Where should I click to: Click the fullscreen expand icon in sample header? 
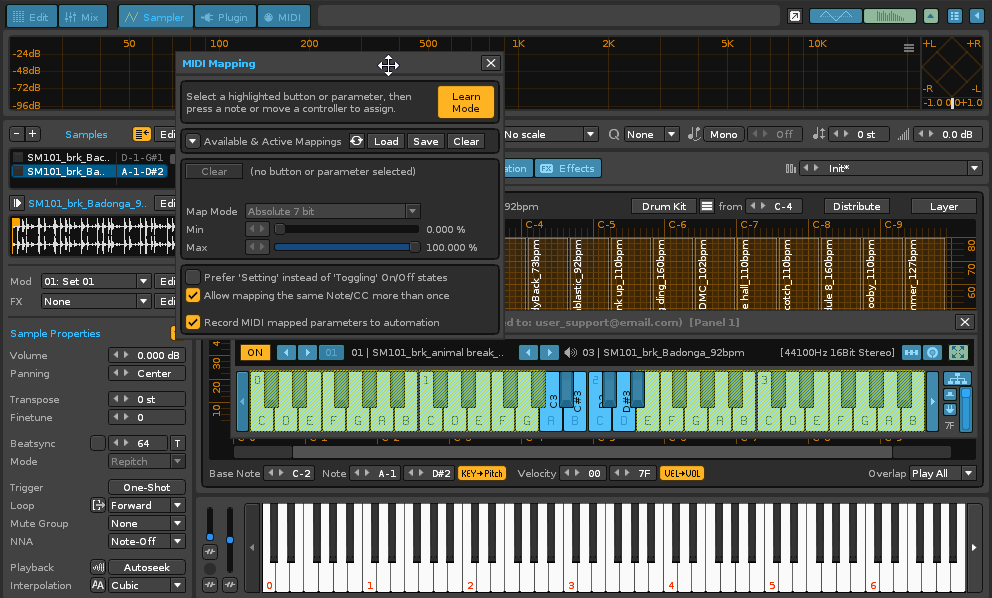(x=958, y=352)
